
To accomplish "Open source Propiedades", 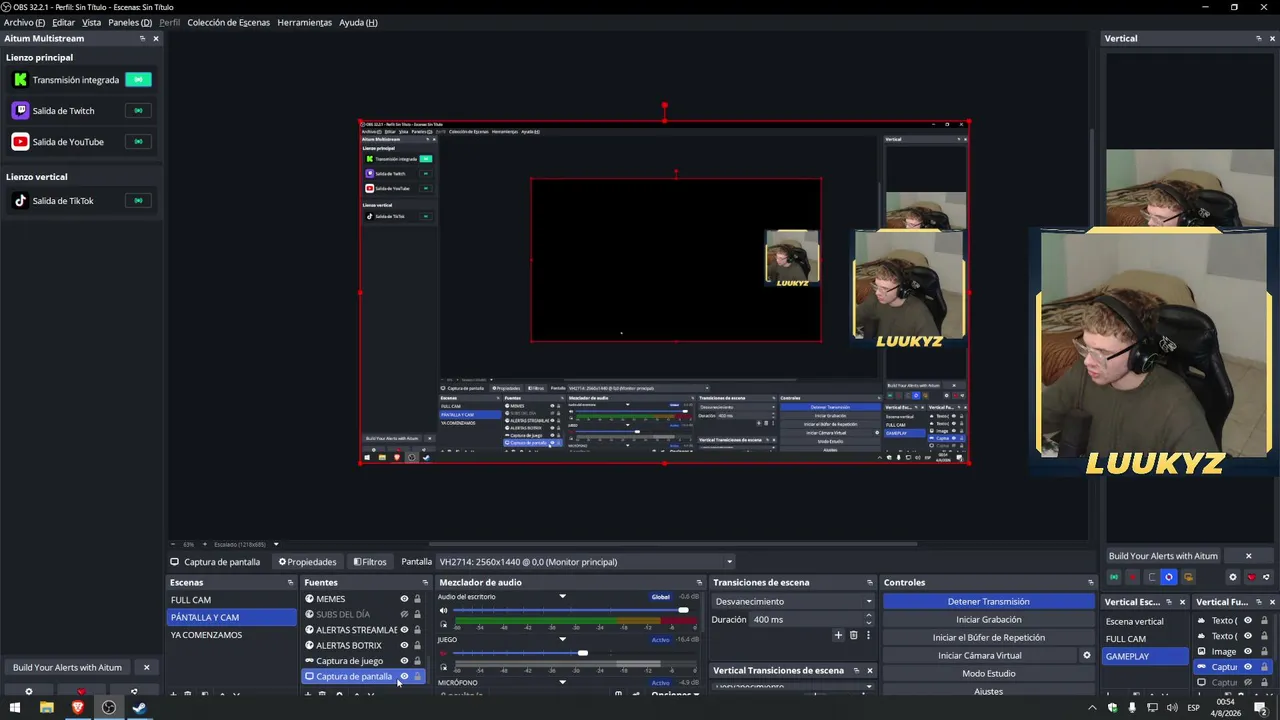I will 307,562.
